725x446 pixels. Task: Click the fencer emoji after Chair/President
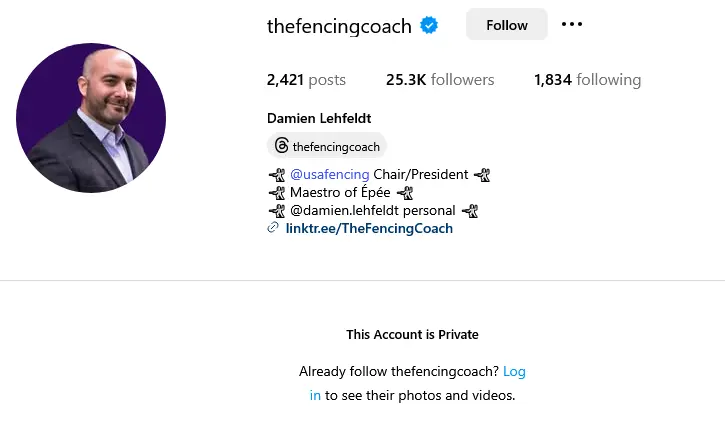[482, 175]
